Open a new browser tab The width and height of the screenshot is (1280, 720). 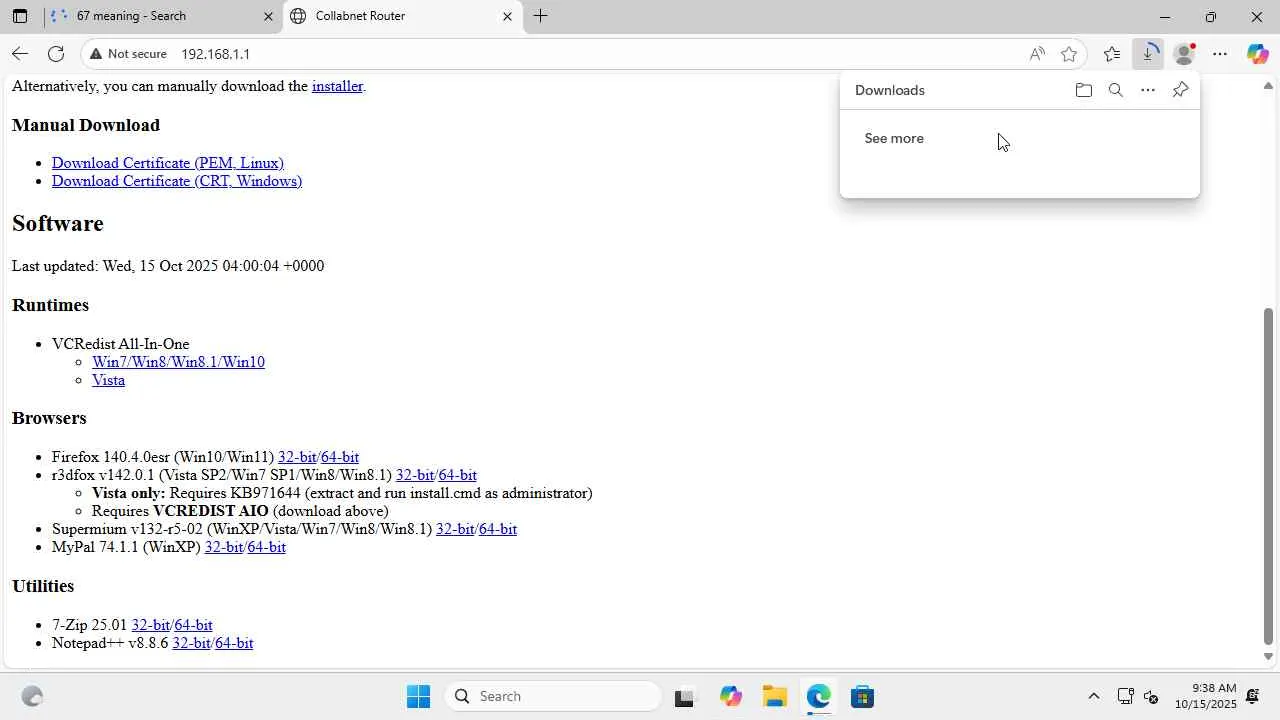point(540,16)
